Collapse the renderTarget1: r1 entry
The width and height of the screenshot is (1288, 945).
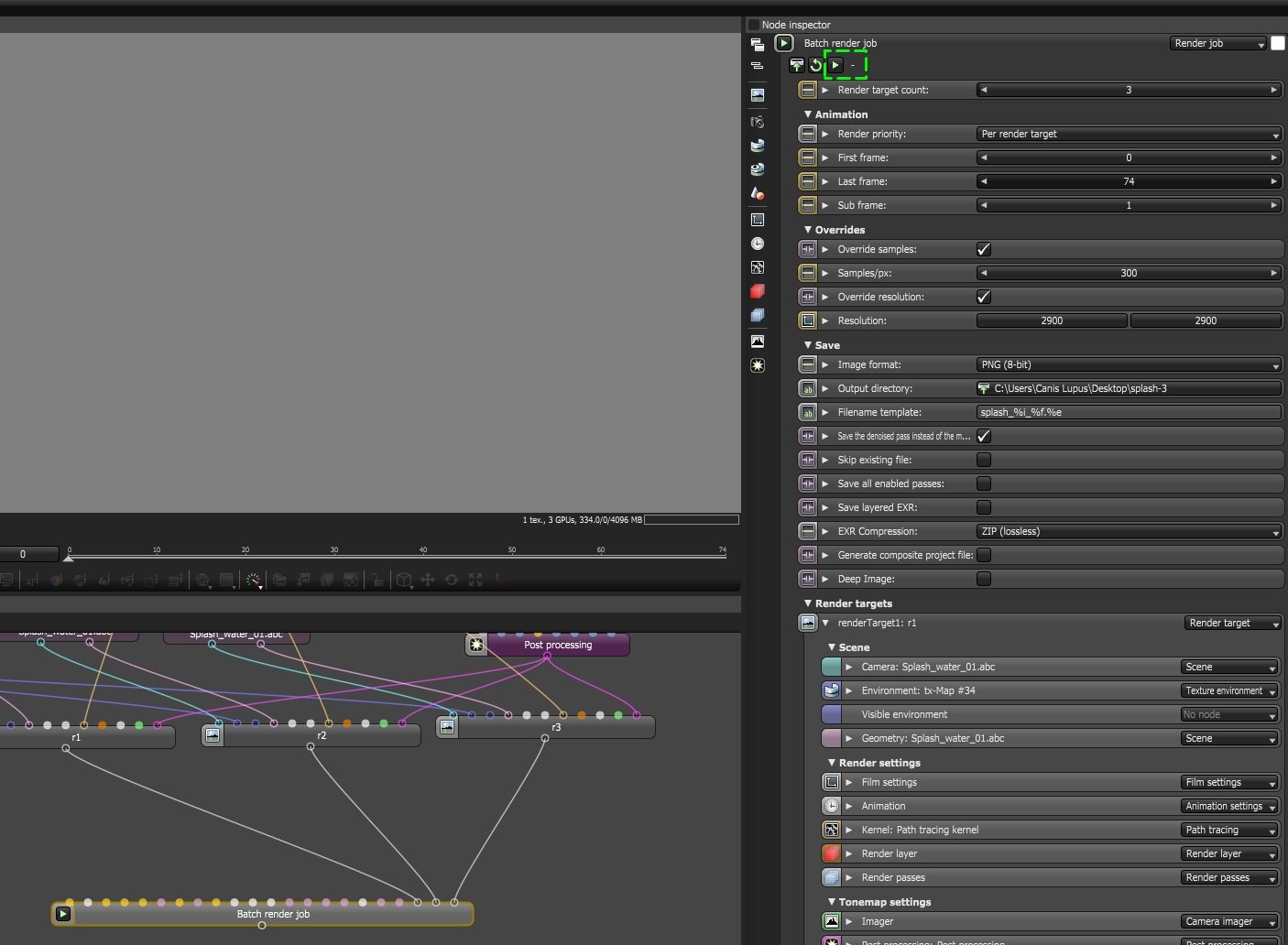pos(825,623)
